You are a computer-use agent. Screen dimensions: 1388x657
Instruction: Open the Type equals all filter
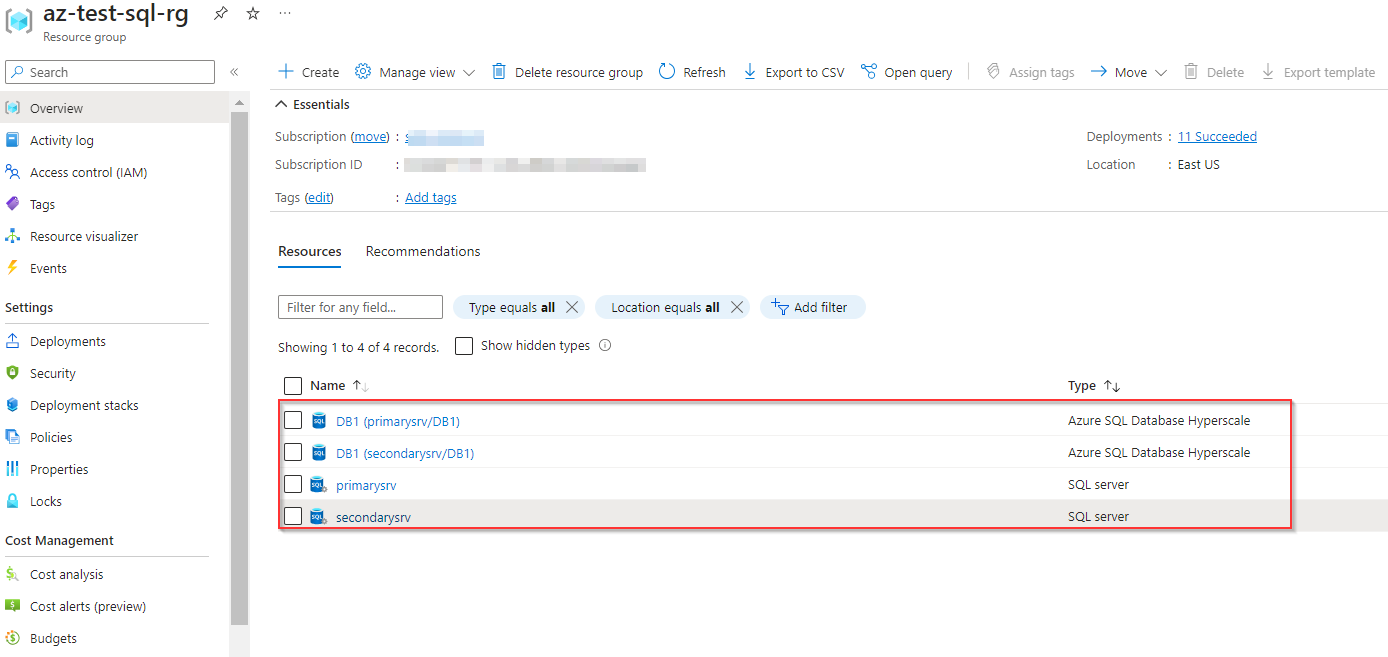(x=511, y=307)
